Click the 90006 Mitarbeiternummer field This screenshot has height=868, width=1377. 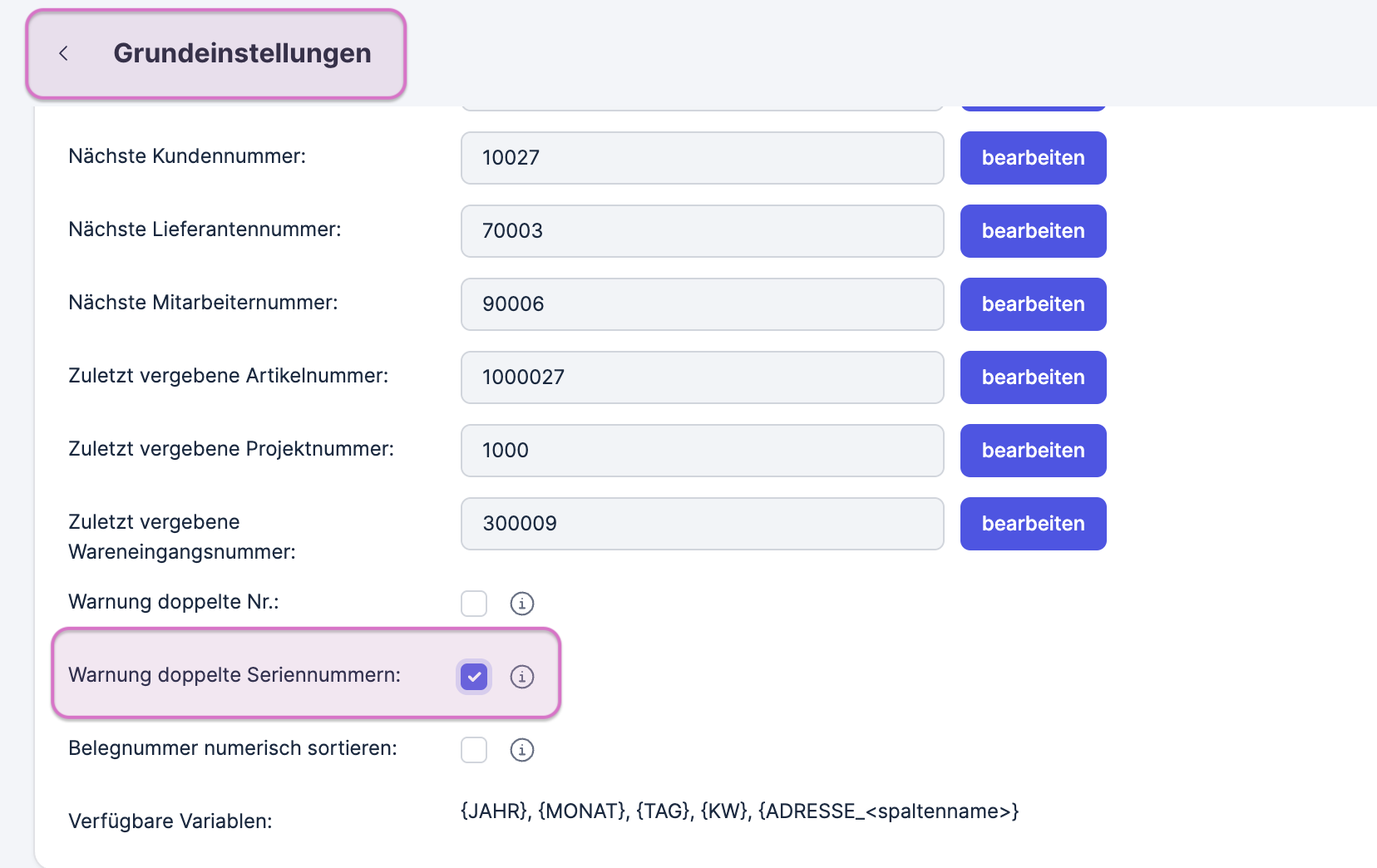(x=702, y=304)
